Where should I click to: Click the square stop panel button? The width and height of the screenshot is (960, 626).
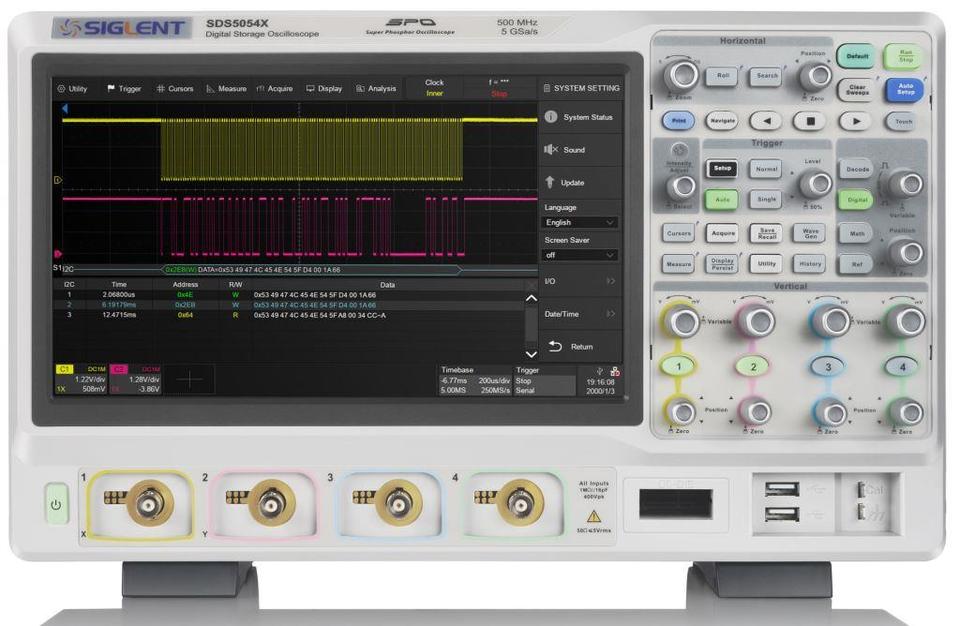[x=810, y=121]
